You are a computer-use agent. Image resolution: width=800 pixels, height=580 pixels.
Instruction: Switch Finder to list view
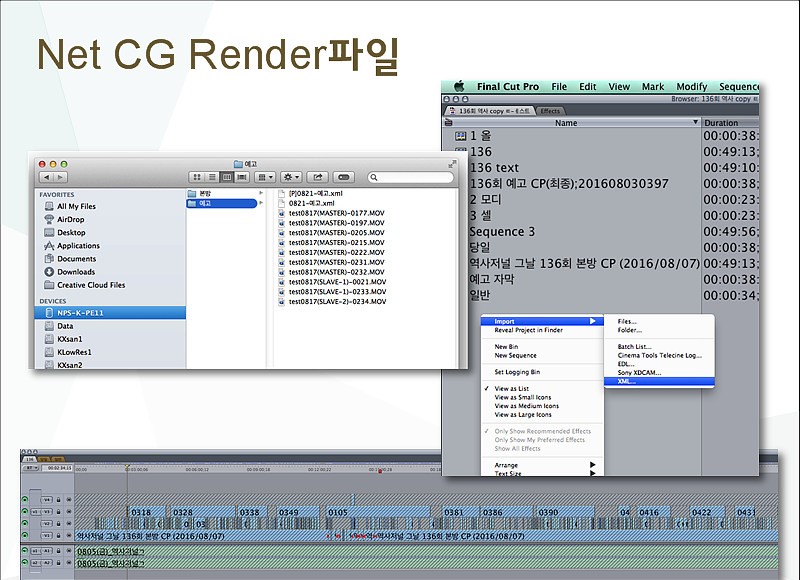(212, 177)
